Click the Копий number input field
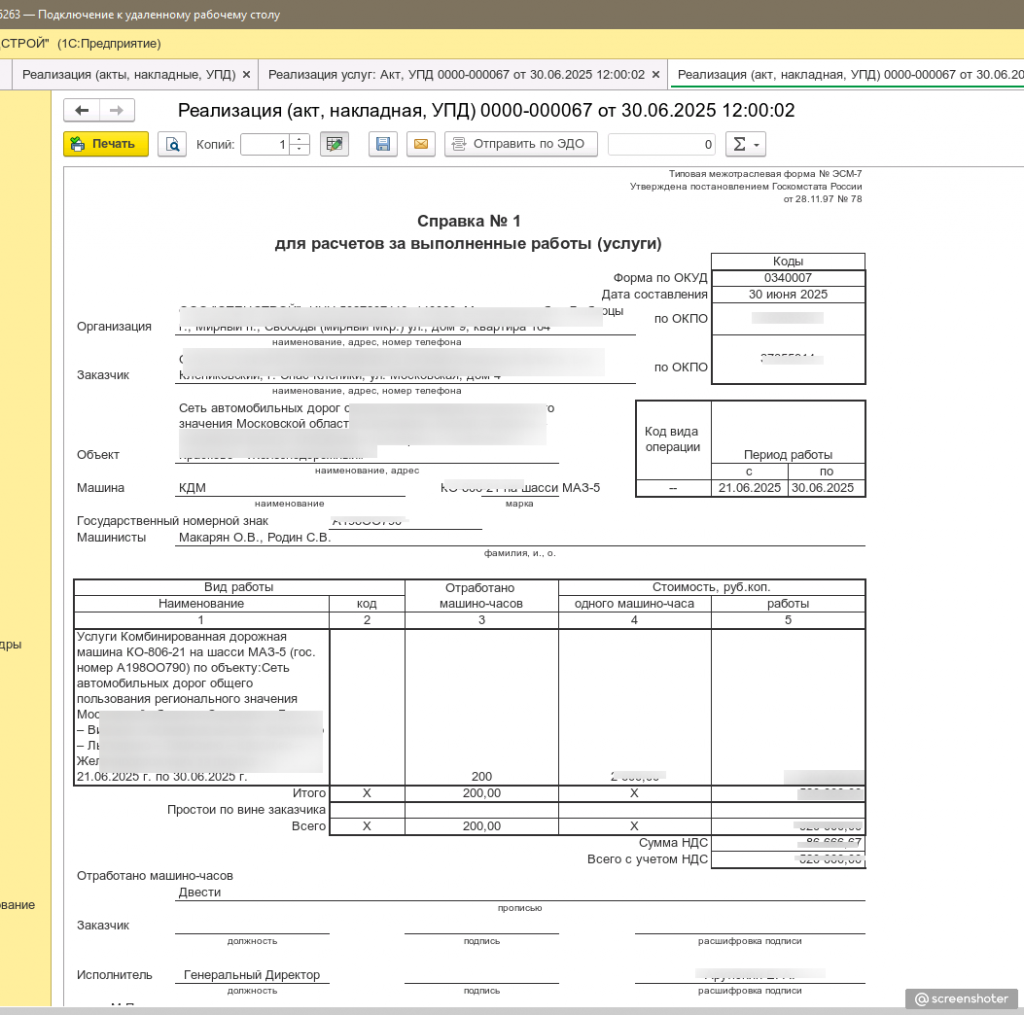Viewport: 1024px width, 1015px height. (265, 144)
